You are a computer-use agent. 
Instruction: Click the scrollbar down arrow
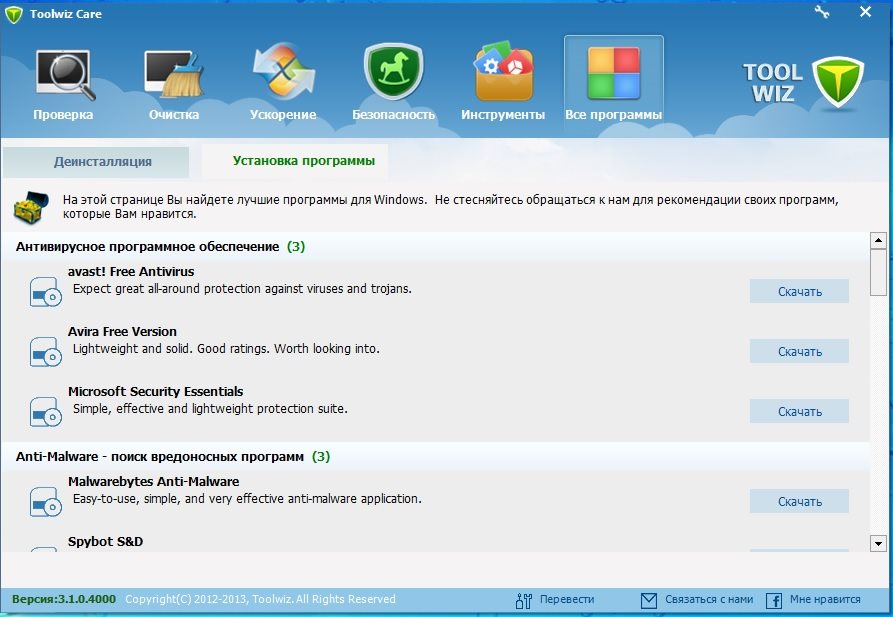pos(878,544)
